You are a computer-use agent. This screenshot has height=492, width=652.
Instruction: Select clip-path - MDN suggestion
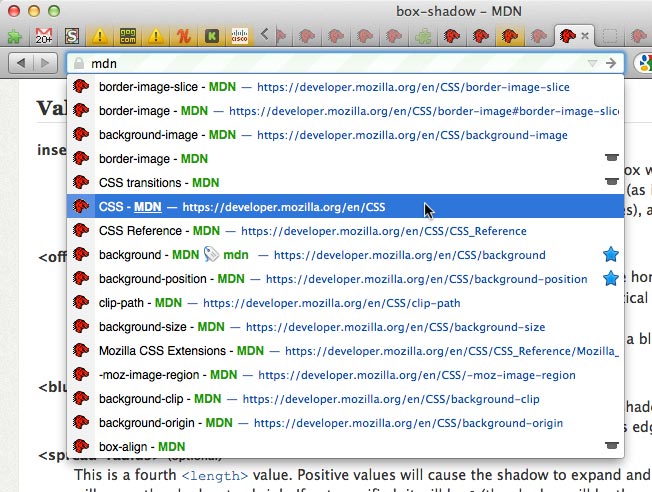[346, 303]
